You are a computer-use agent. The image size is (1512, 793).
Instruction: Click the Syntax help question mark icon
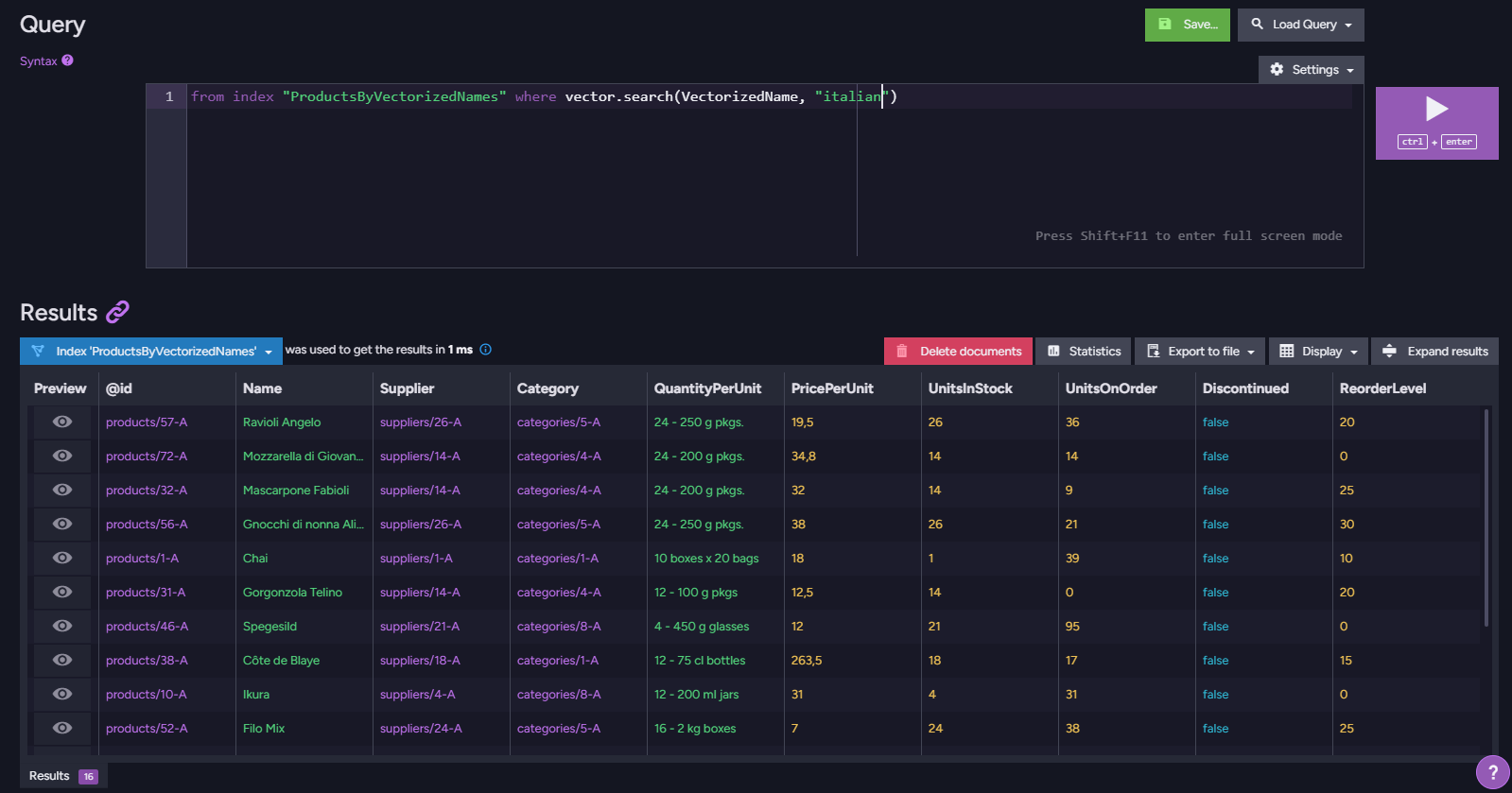click(68, 60)
